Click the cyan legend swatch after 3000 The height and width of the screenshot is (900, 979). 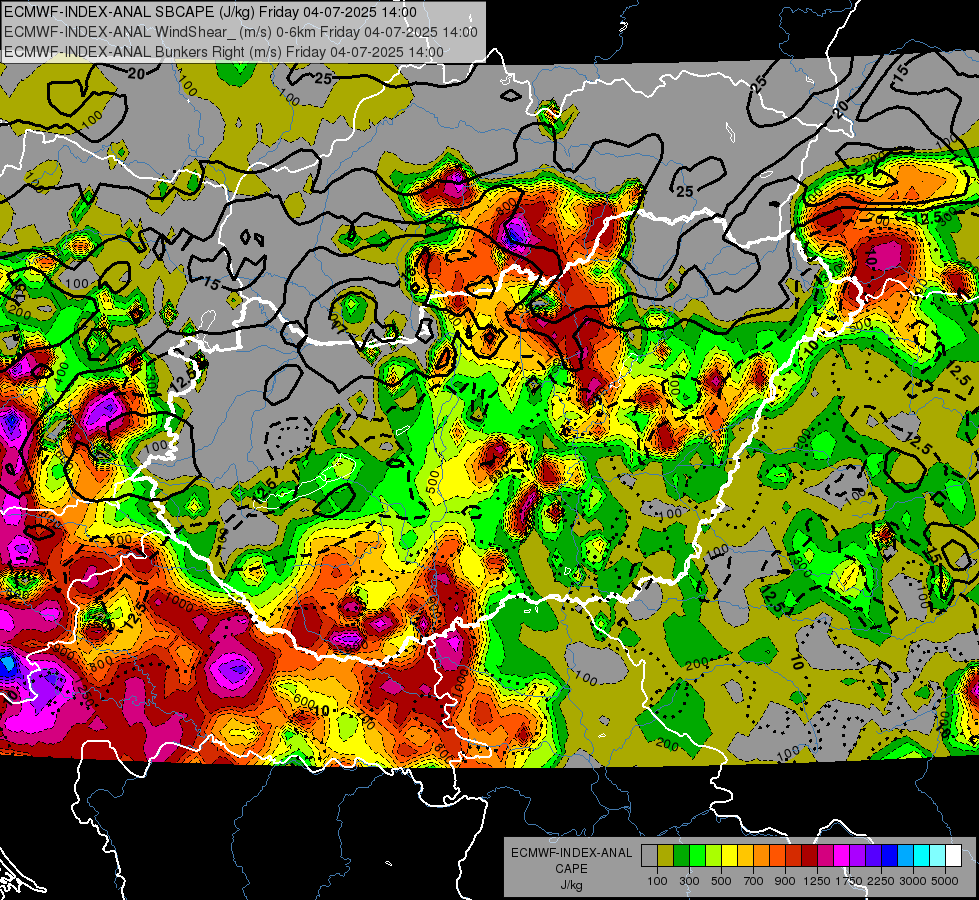[922, 855]
